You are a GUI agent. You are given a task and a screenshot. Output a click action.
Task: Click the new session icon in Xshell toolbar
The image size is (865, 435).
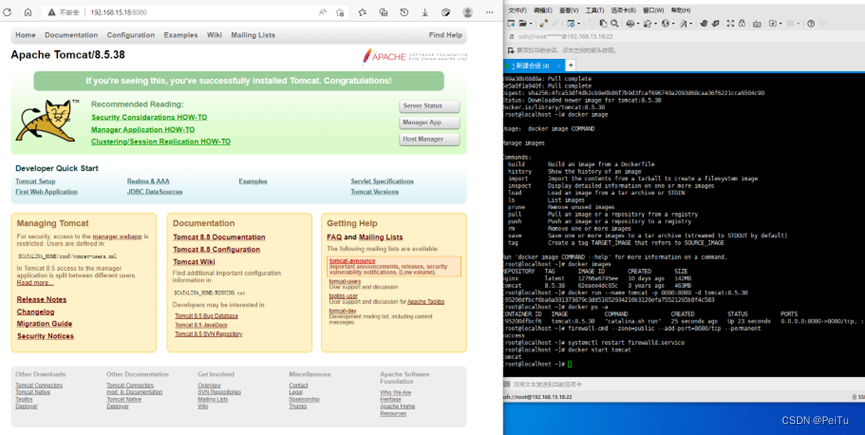[511, 24]
